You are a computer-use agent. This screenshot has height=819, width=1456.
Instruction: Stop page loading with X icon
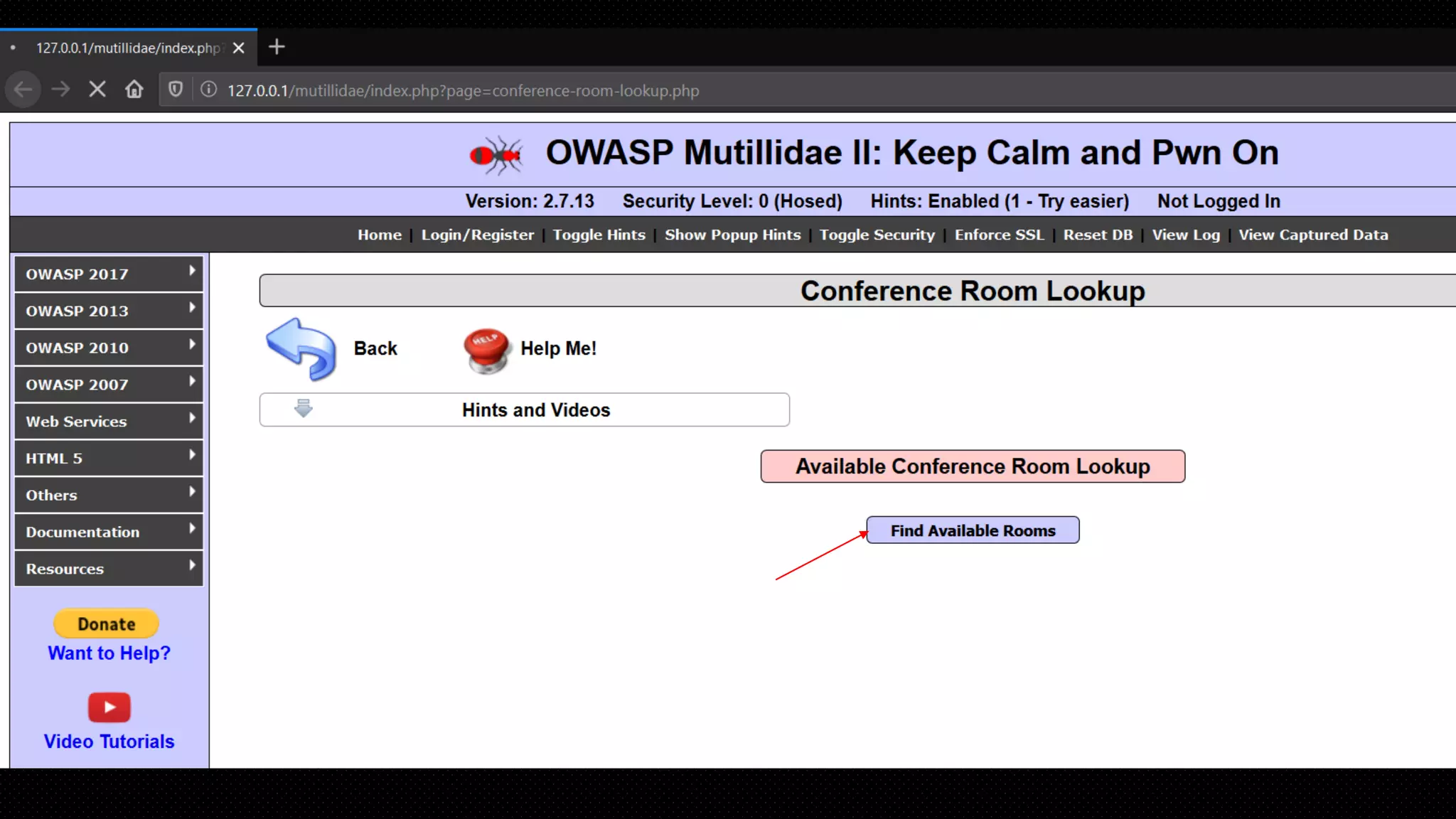(97, 90)
